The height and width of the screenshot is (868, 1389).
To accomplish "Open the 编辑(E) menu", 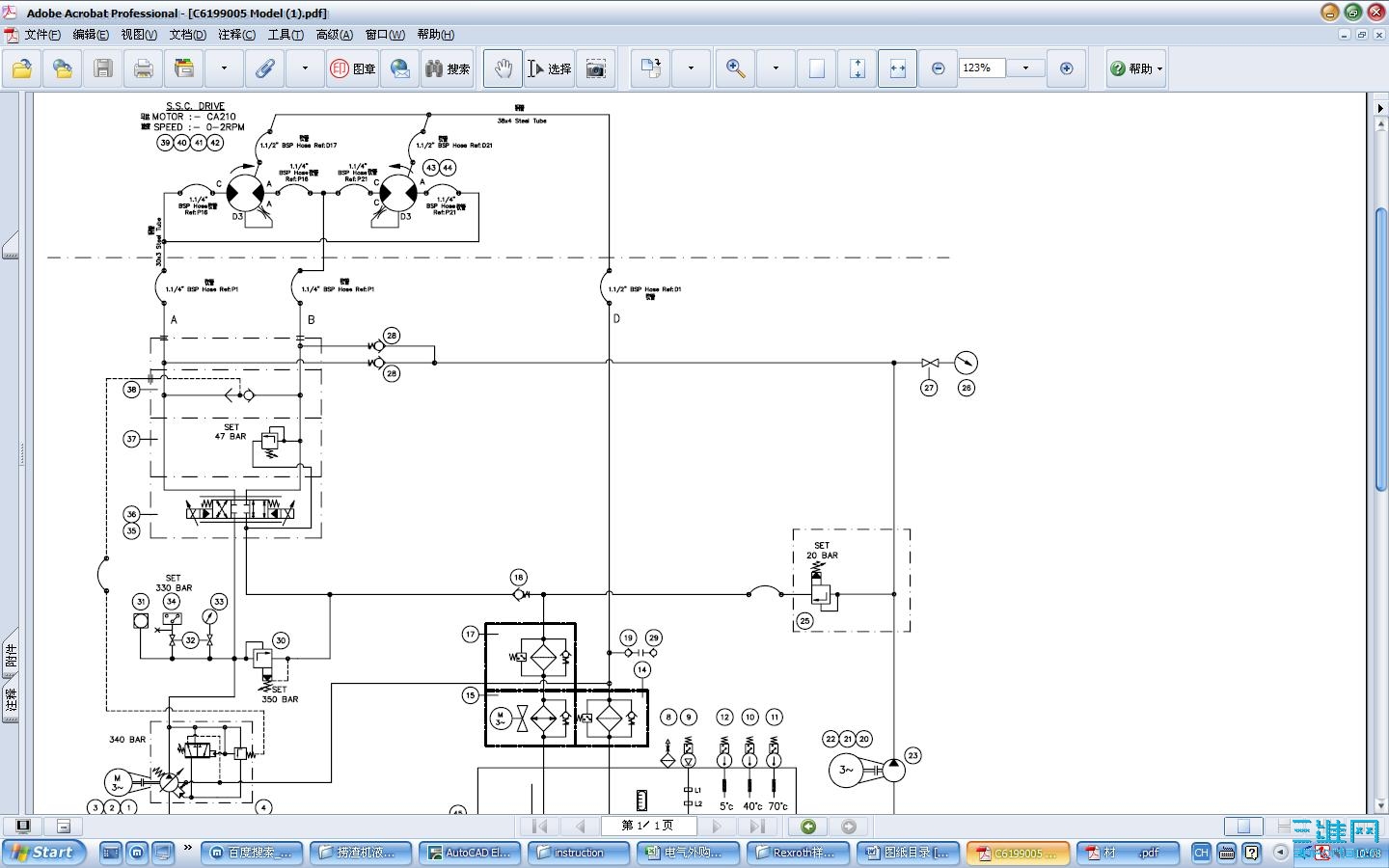I will [91, 35].
